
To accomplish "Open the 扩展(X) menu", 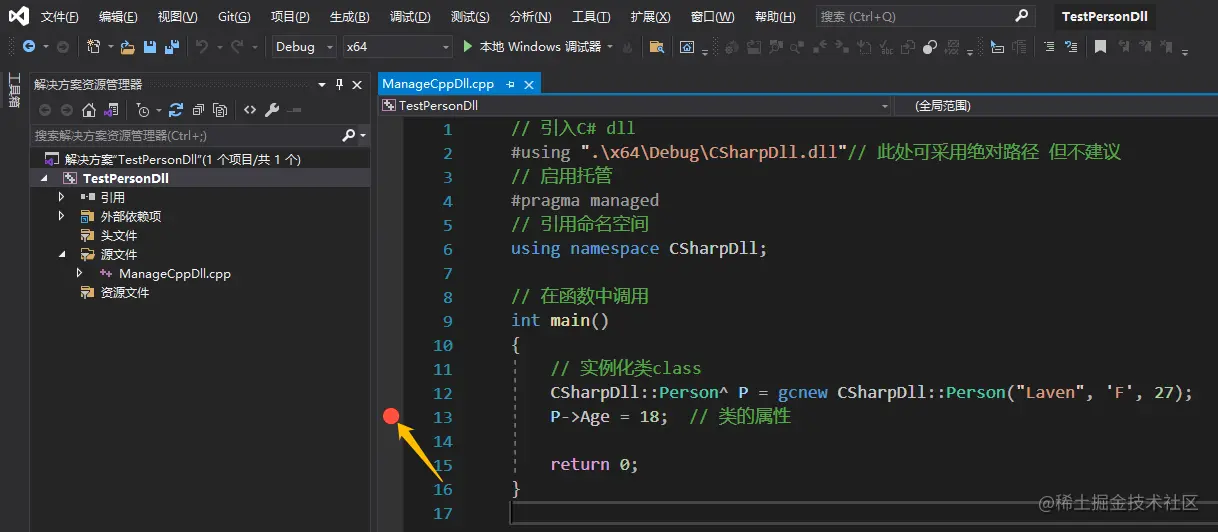I will click(x=649, y=17).
